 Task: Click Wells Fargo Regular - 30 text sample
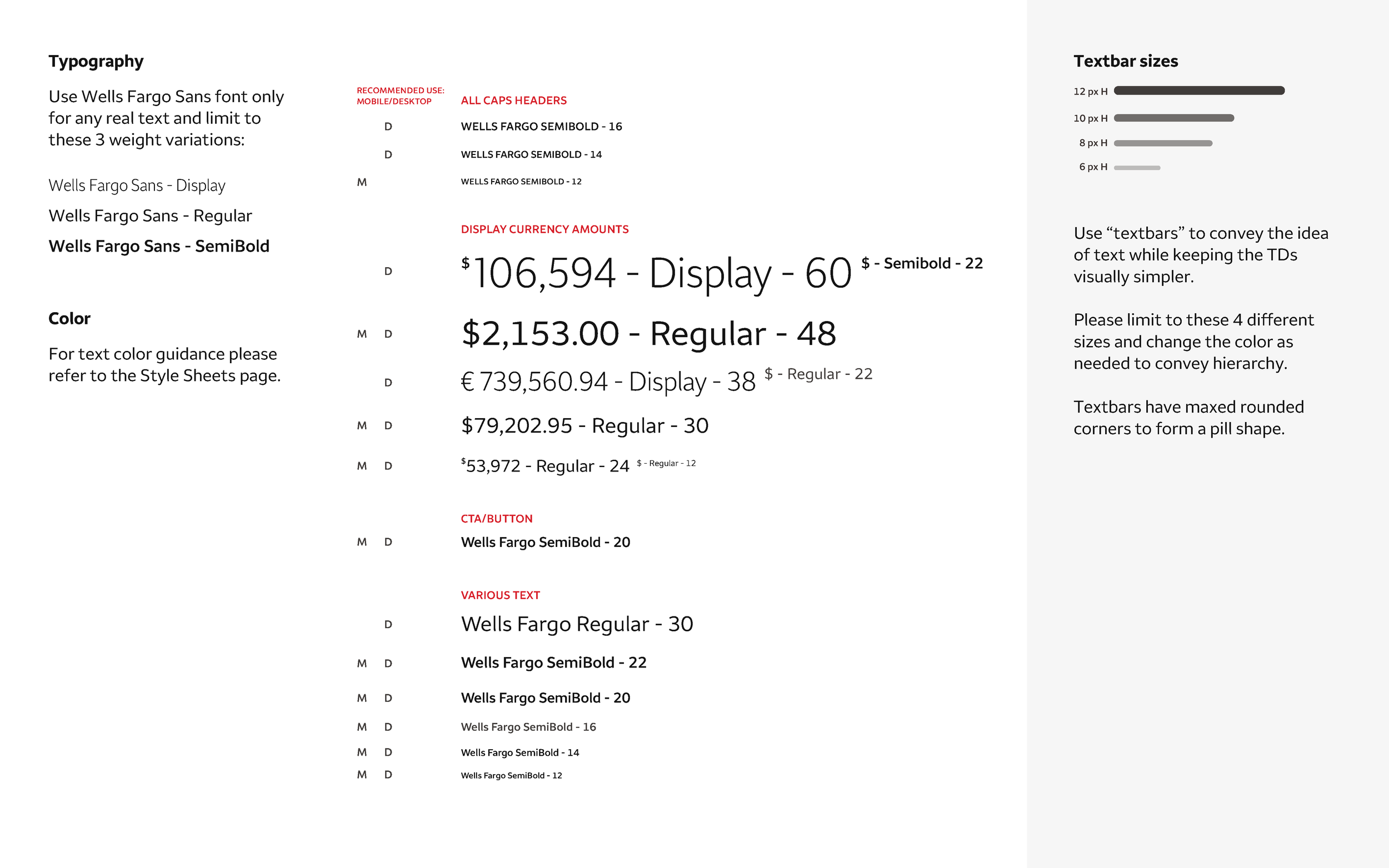[x=577, y=625]
